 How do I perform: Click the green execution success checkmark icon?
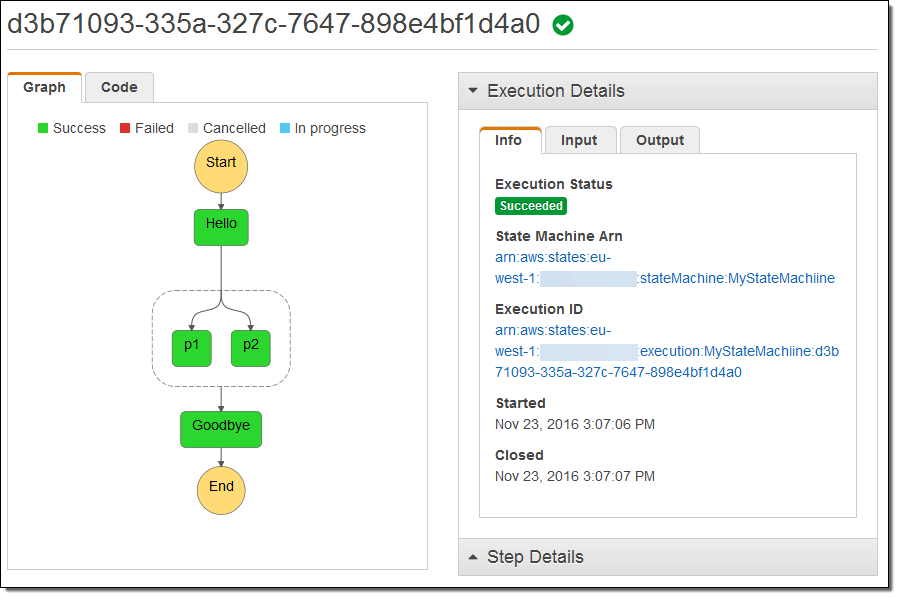(x=563, y=26)
